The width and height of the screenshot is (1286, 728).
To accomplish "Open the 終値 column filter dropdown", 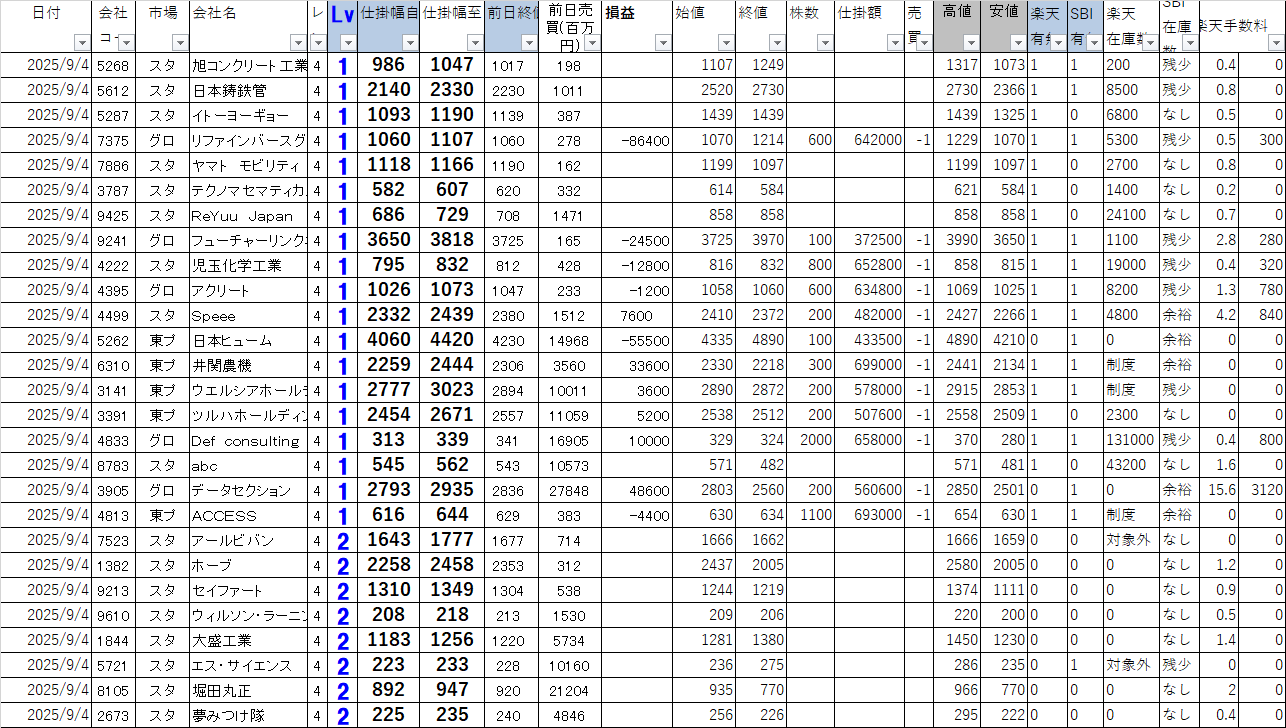I will 777,43.
